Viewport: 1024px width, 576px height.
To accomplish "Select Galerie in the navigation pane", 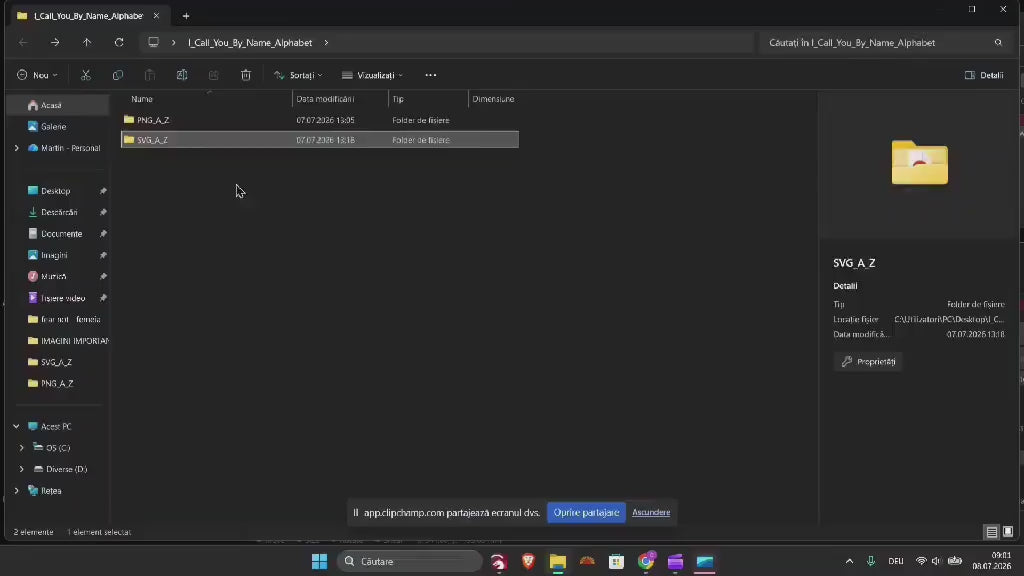I will click(x=53, y=127).
